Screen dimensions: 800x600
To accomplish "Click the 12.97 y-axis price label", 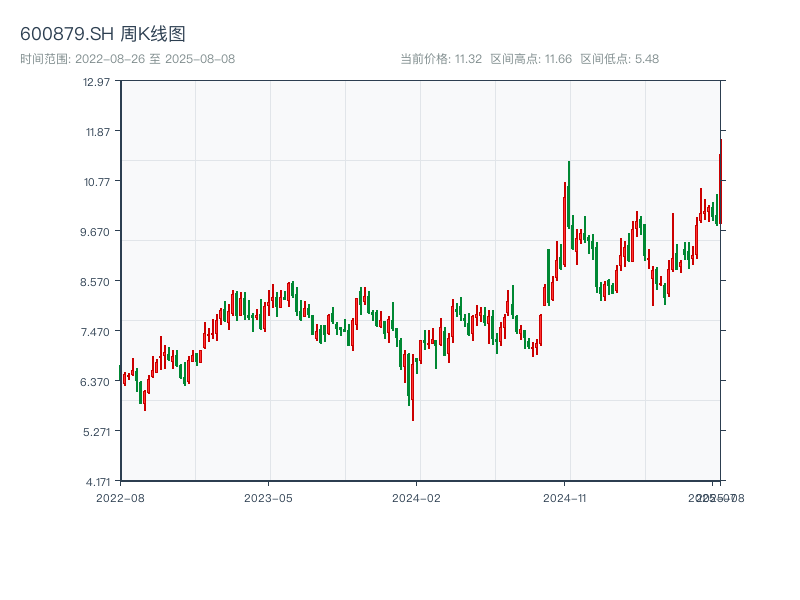I will click(x=97, y=81).
